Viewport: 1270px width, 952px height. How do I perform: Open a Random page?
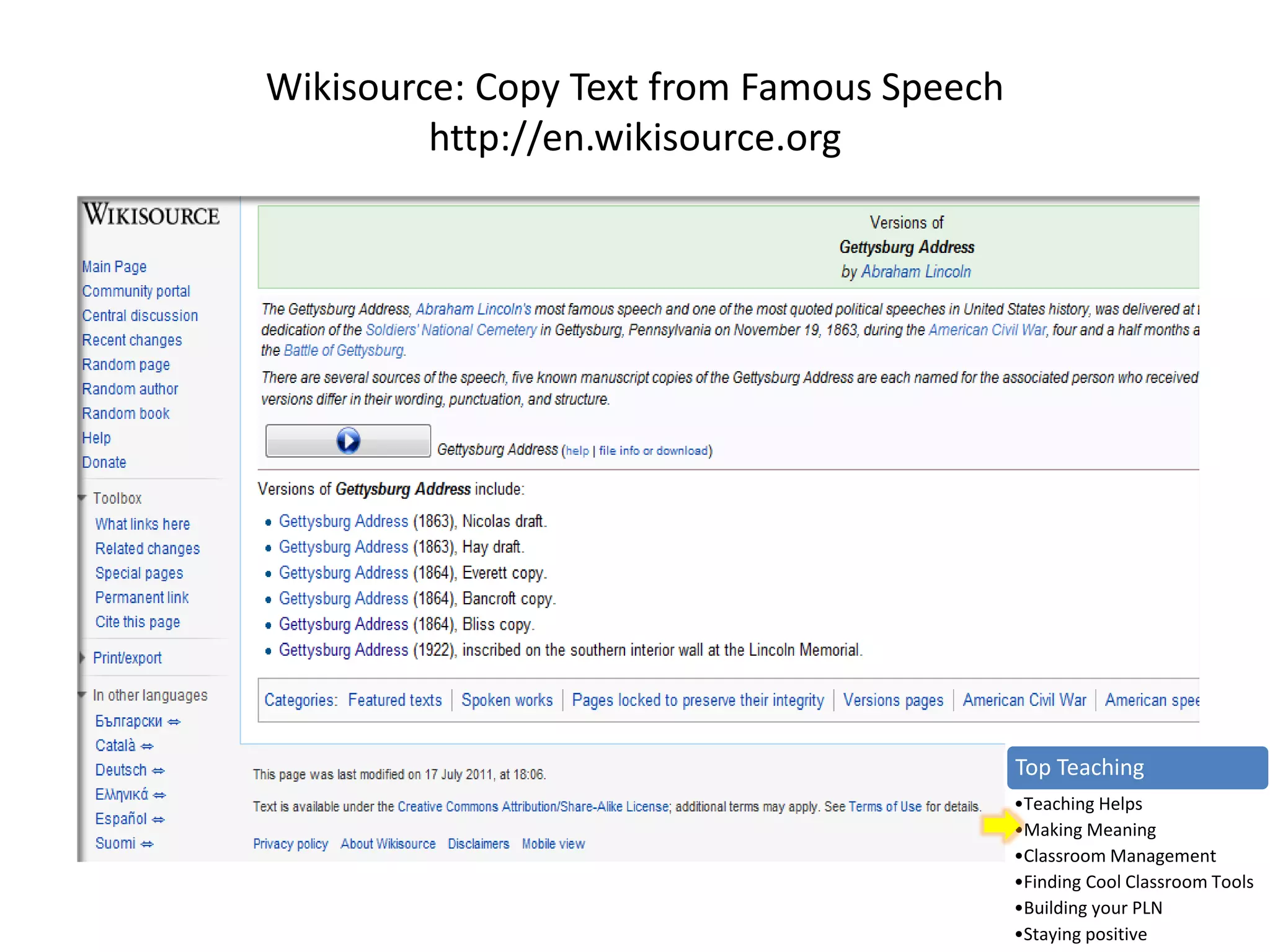pyautogui.click(x=126, y=364)
